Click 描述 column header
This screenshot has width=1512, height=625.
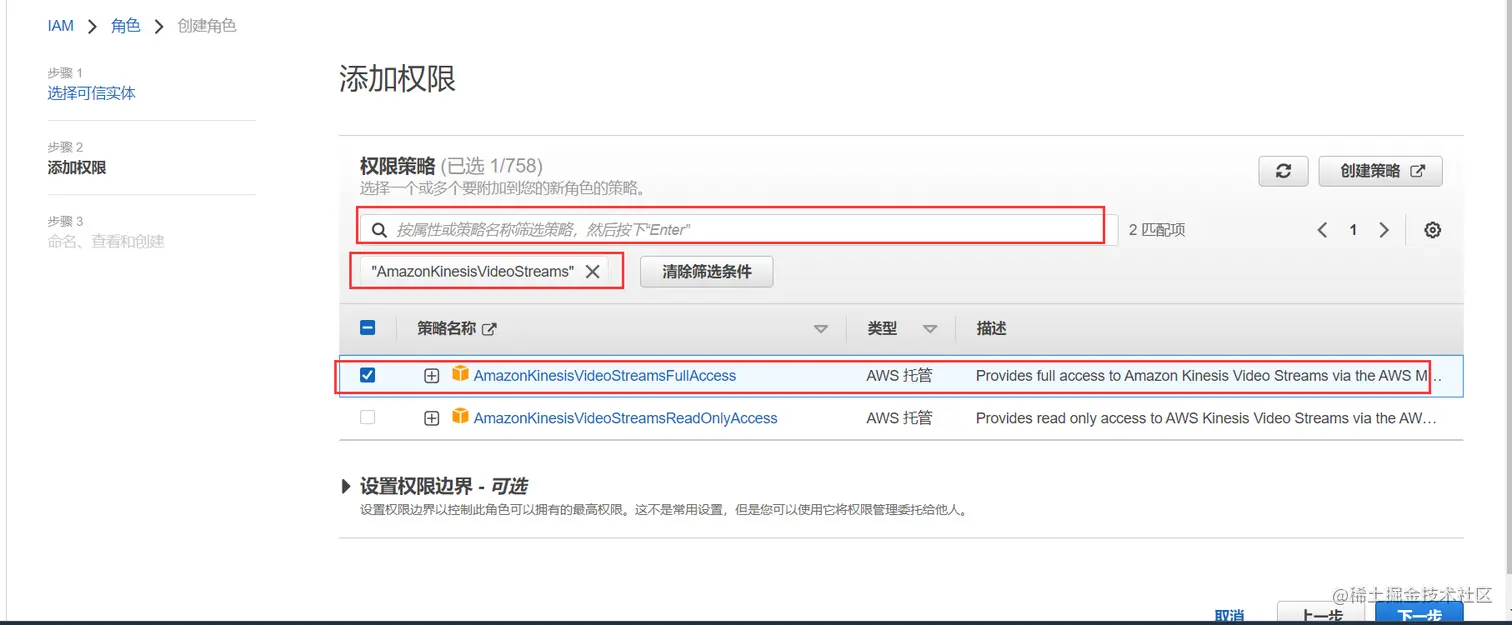pos(991,328)
